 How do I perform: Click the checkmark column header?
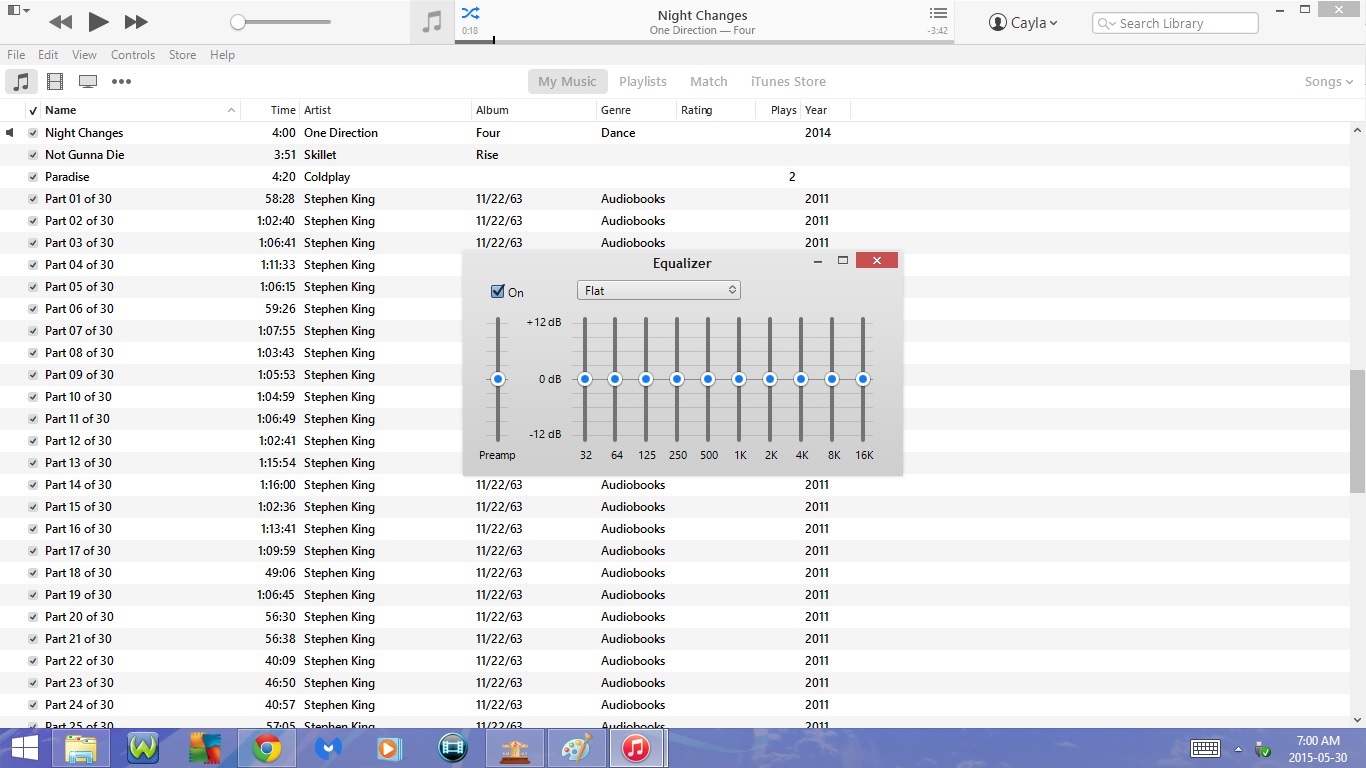(33, 111)
